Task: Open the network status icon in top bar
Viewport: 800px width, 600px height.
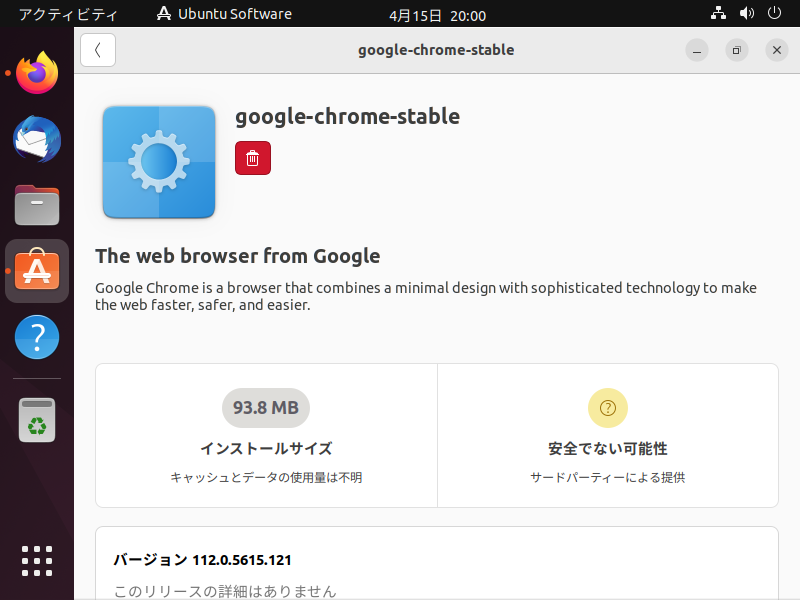Action: click(x=718, y=13)
